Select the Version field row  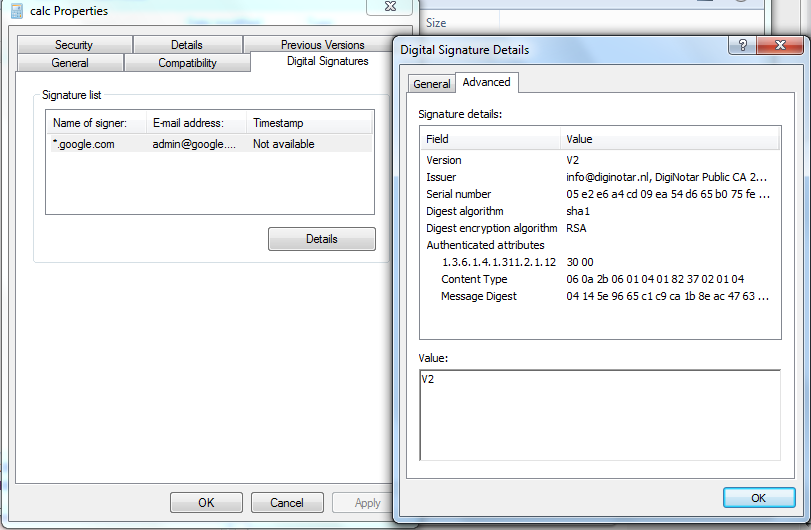tap(599, 160)
